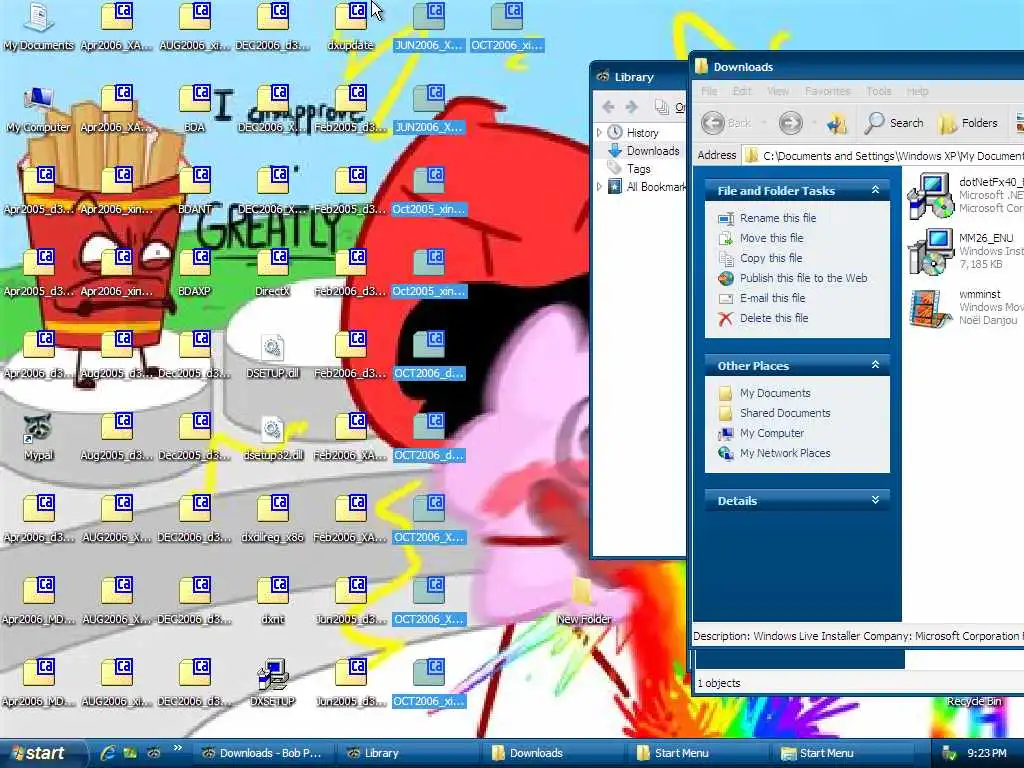Viewport: 1024px width, 768px height.
Task: Select History in Library sidebar
Action: click(642, 133)
